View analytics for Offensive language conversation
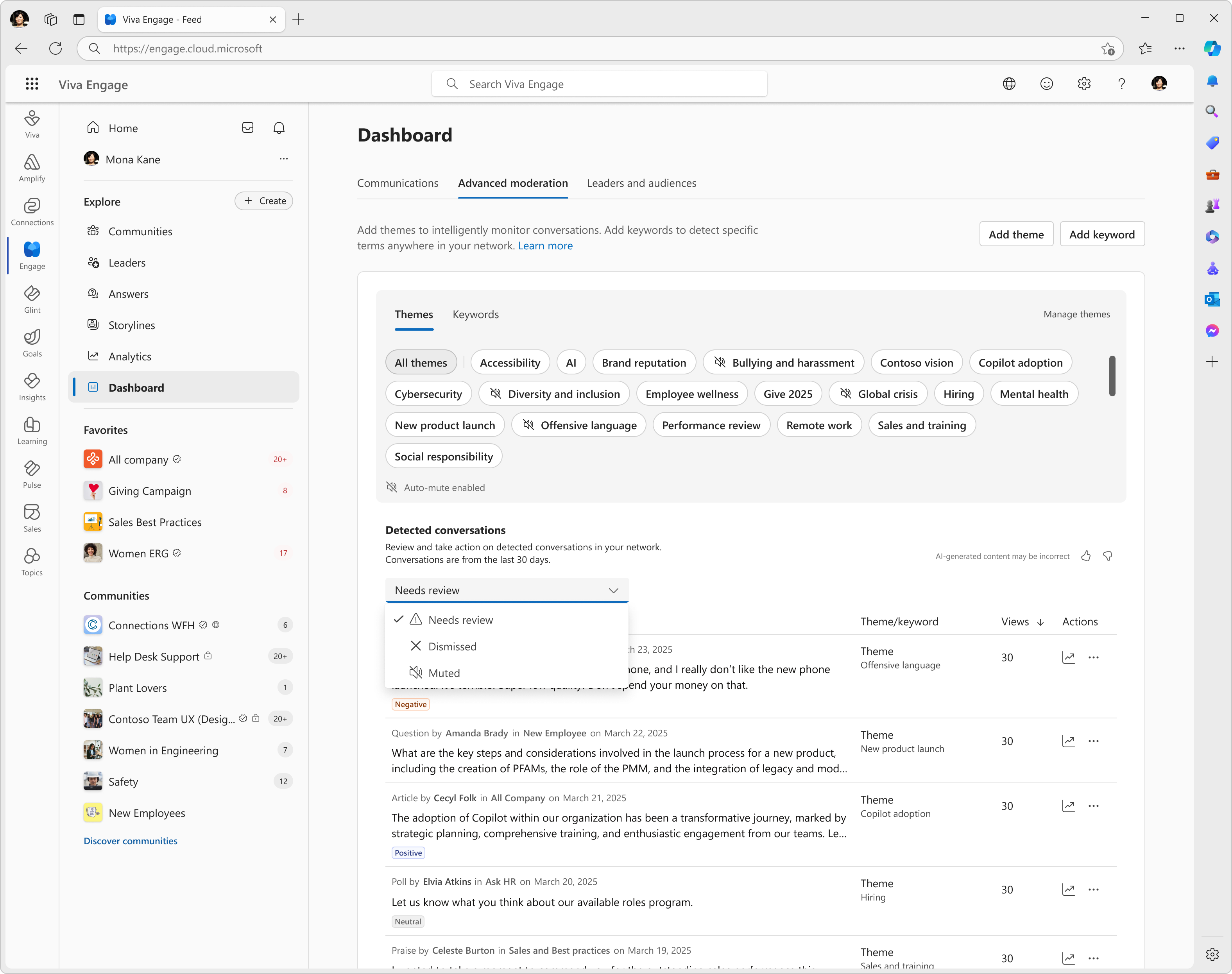Screen dimensions: 1232x974 tap(1068, 657)
